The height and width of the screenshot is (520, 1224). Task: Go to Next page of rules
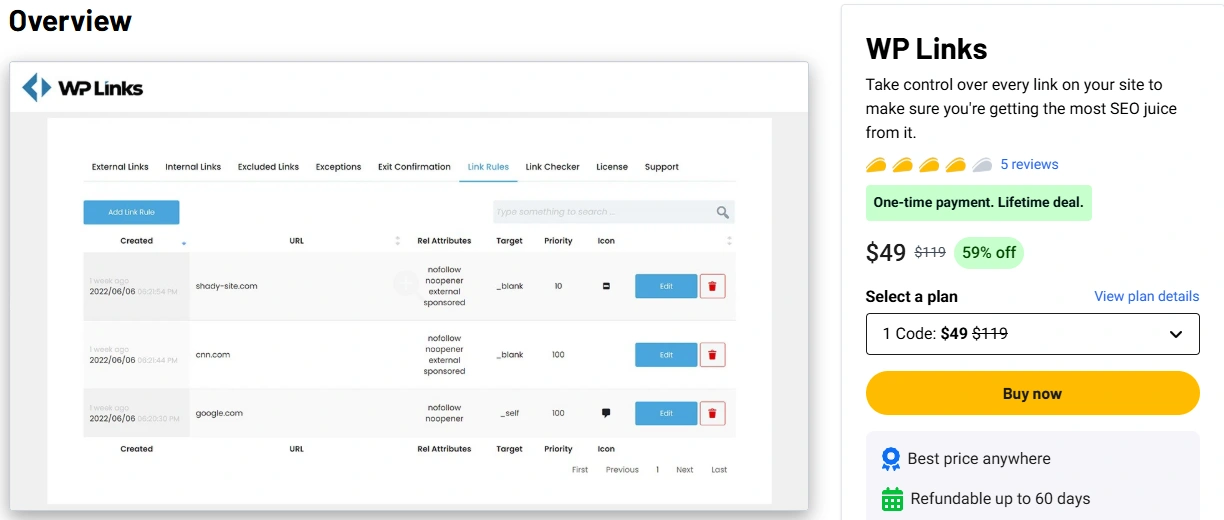(x=684, y=470)
